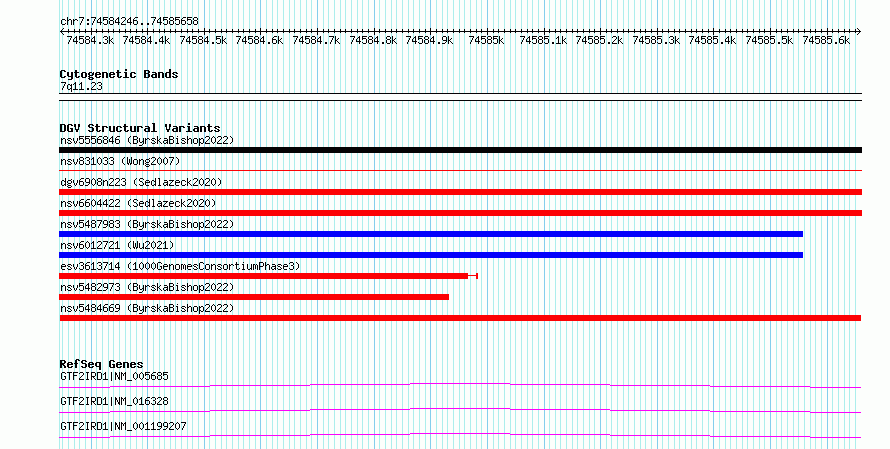This screenshot has height=449, width=890.
Task: Open gene label GTF2IRD1|NM_001199207
Action: coord(123,426)
